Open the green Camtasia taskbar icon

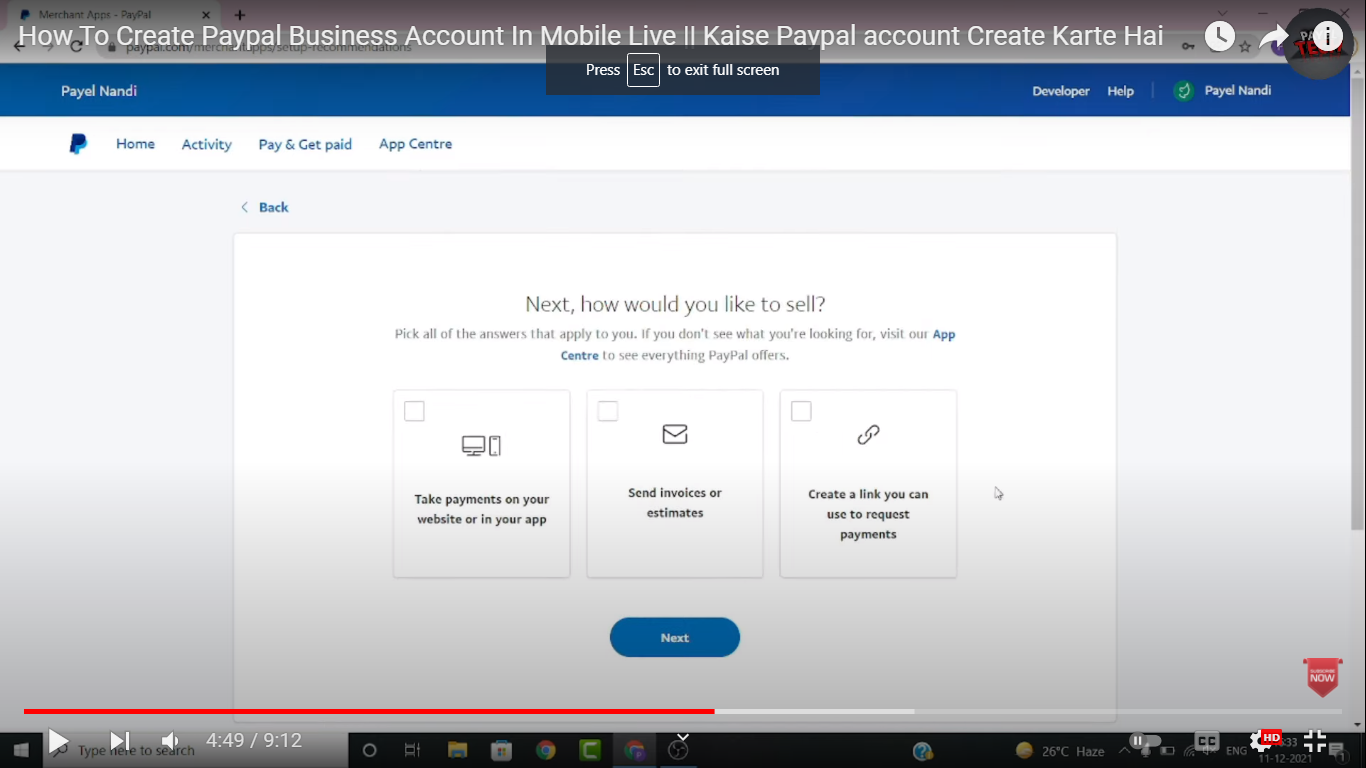click(590, 750)
